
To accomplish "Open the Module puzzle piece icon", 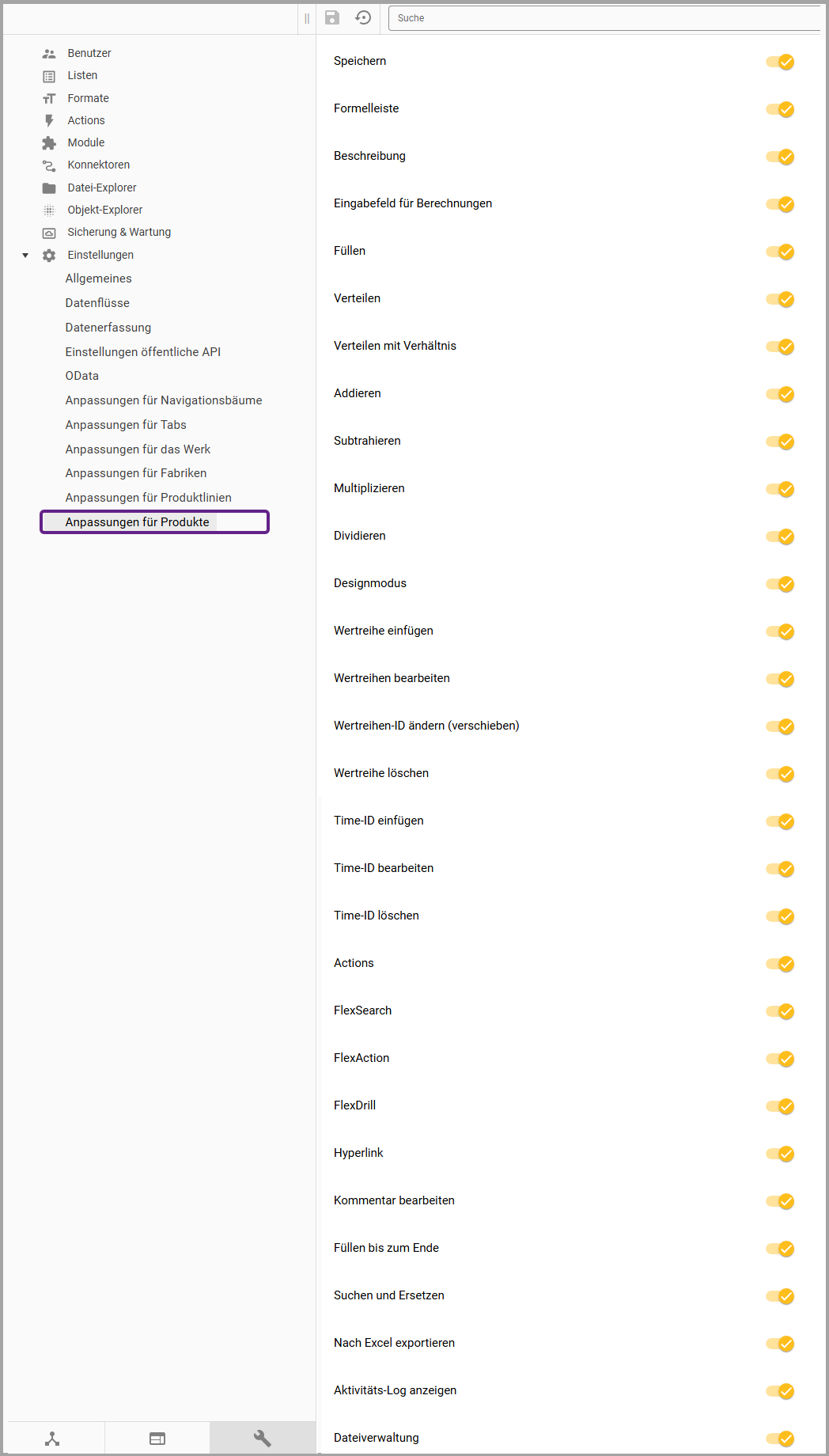I will tap(49, 143).
